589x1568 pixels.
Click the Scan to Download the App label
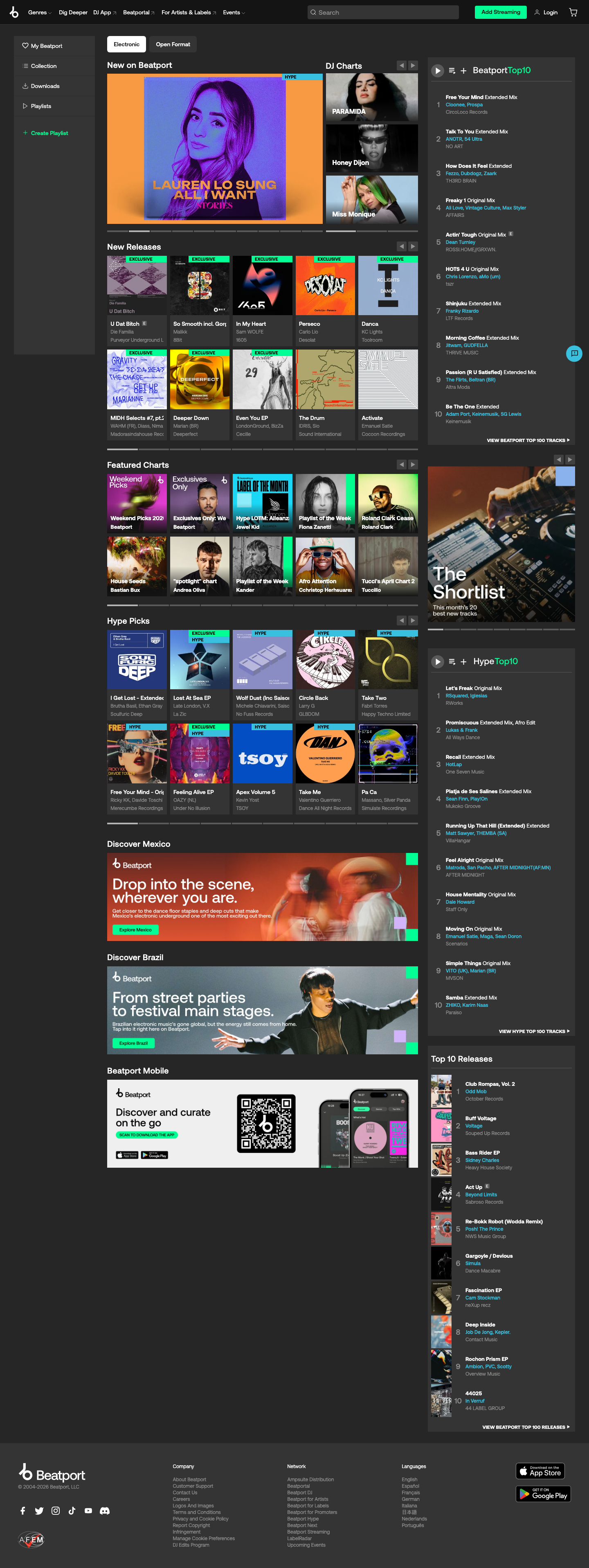147,1135
